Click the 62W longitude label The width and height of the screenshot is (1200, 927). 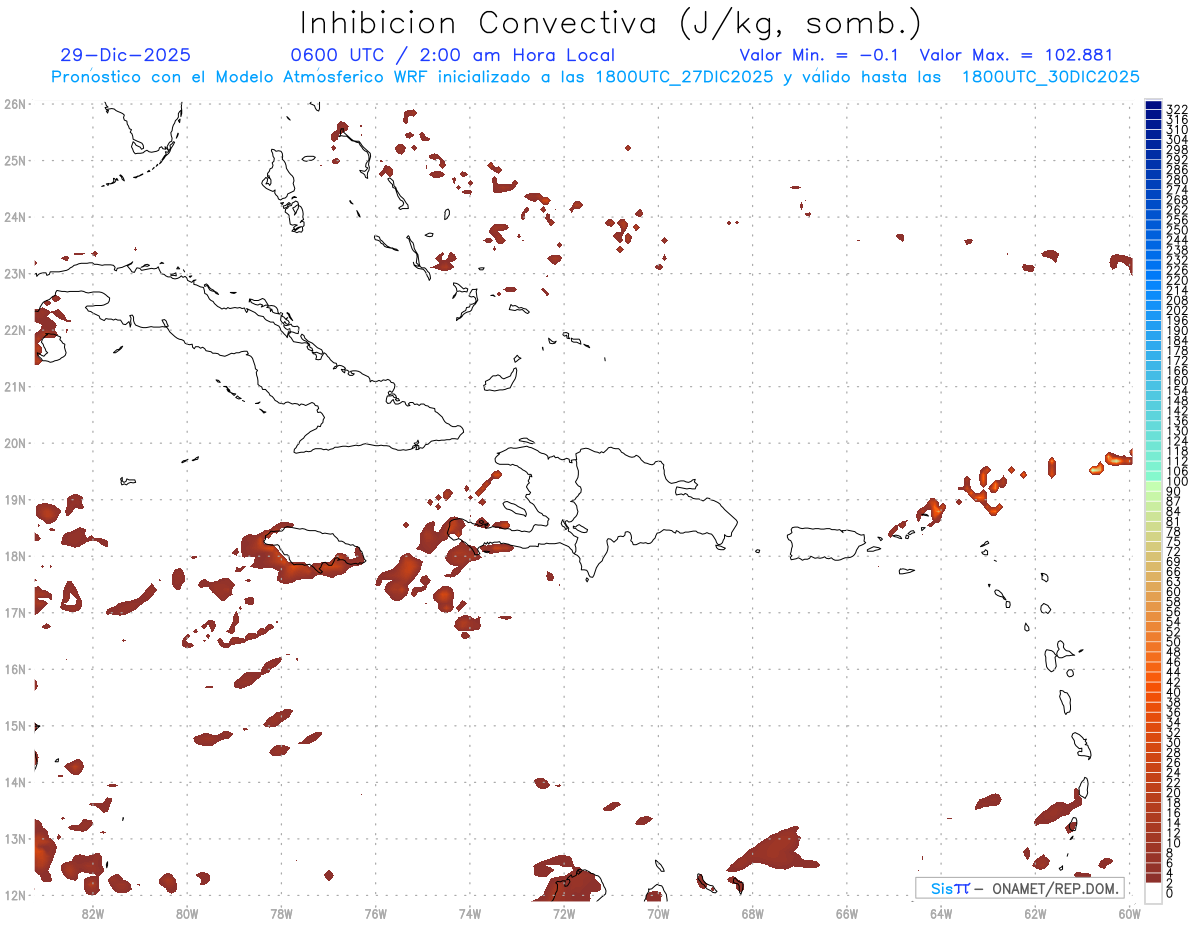1035,912
